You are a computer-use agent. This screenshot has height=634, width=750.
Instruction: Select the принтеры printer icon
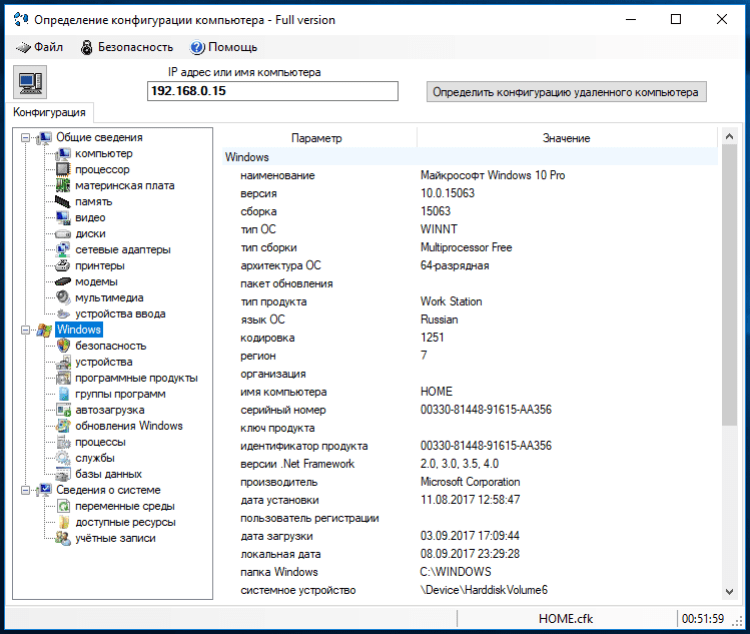[x=63, y=266]
